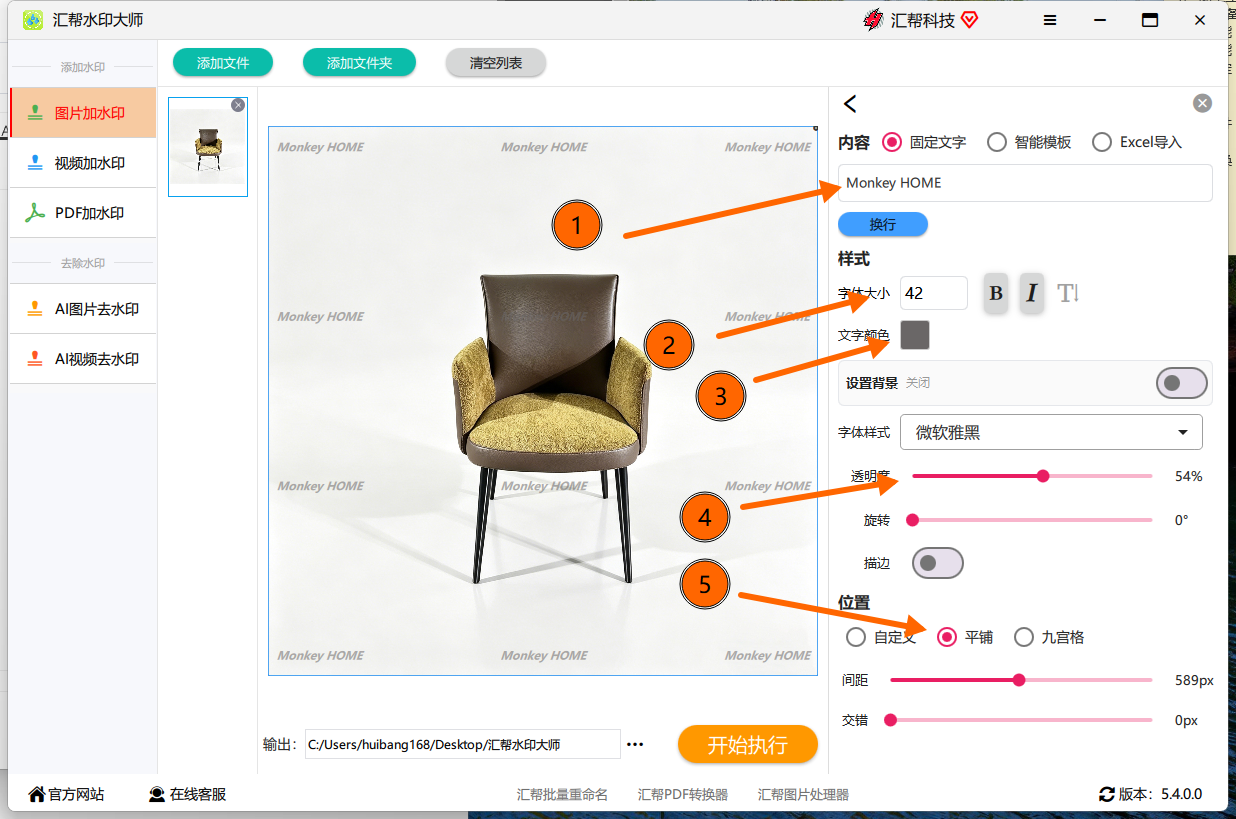Close the watermark settings panel

[x=1202, y=103]
